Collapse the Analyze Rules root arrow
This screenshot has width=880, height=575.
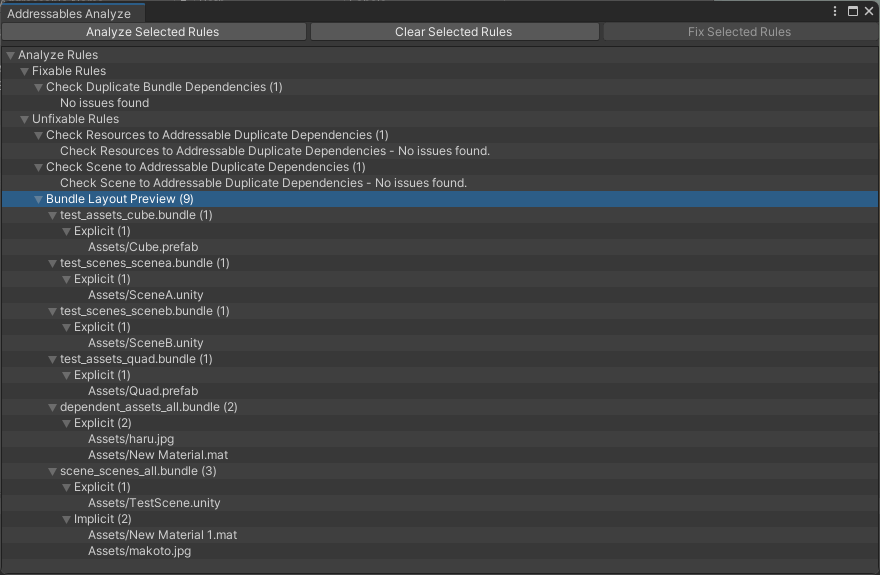pos(10,56)
